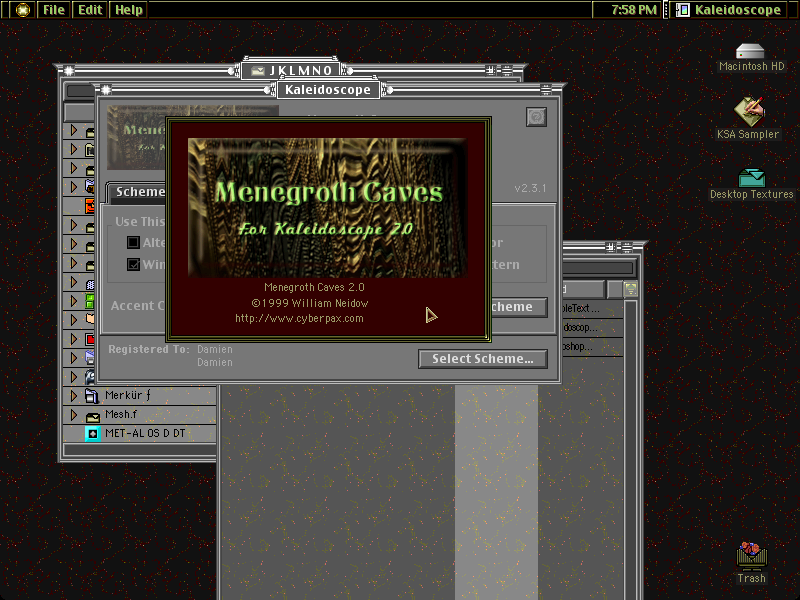This screenshot has height=600, width=800.
Task: Click the JKLMNO horizontal scrollbar
Action: 139,449
